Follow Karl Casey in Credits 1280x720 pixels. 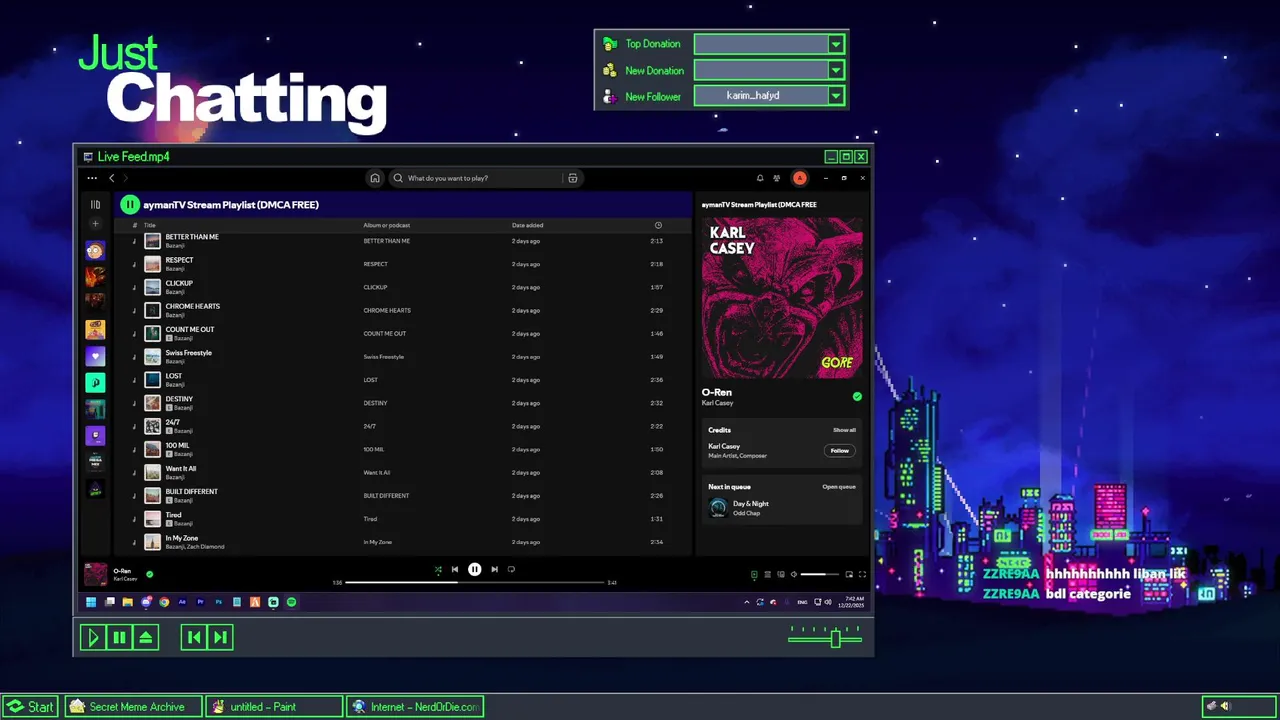(x=840, y=451)
